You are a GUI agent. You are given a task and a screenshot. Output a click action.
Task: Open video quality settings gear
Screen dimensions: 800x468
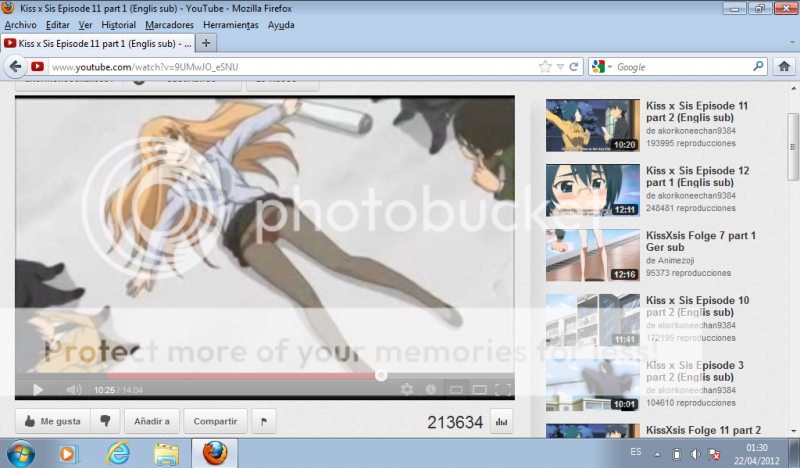(407, 390)
